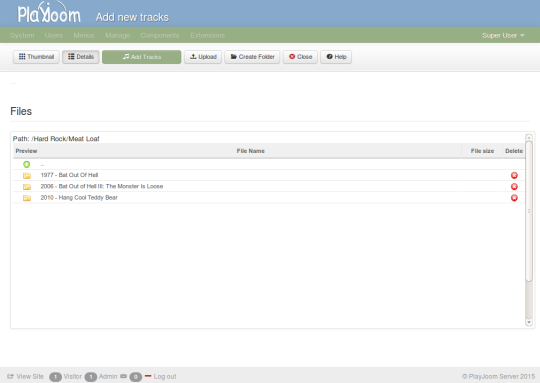Click the Upload button

coord(203,57)
